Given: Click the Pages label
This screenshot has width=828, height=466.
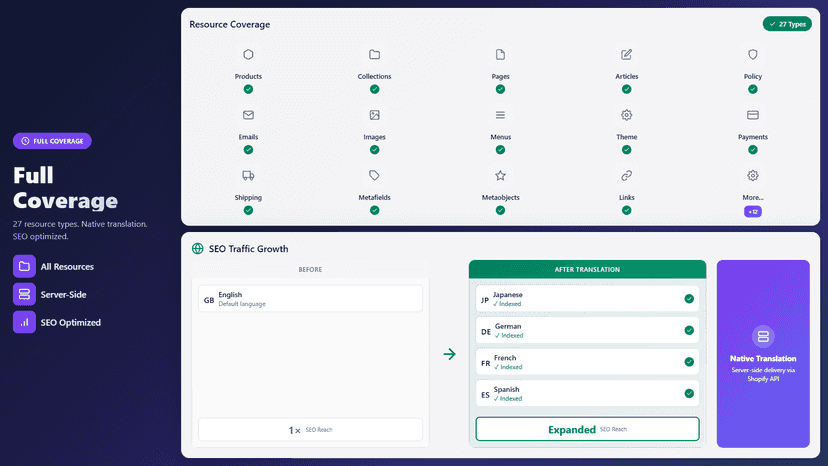Looking at the screenshot, I should [x=500, y=77].
